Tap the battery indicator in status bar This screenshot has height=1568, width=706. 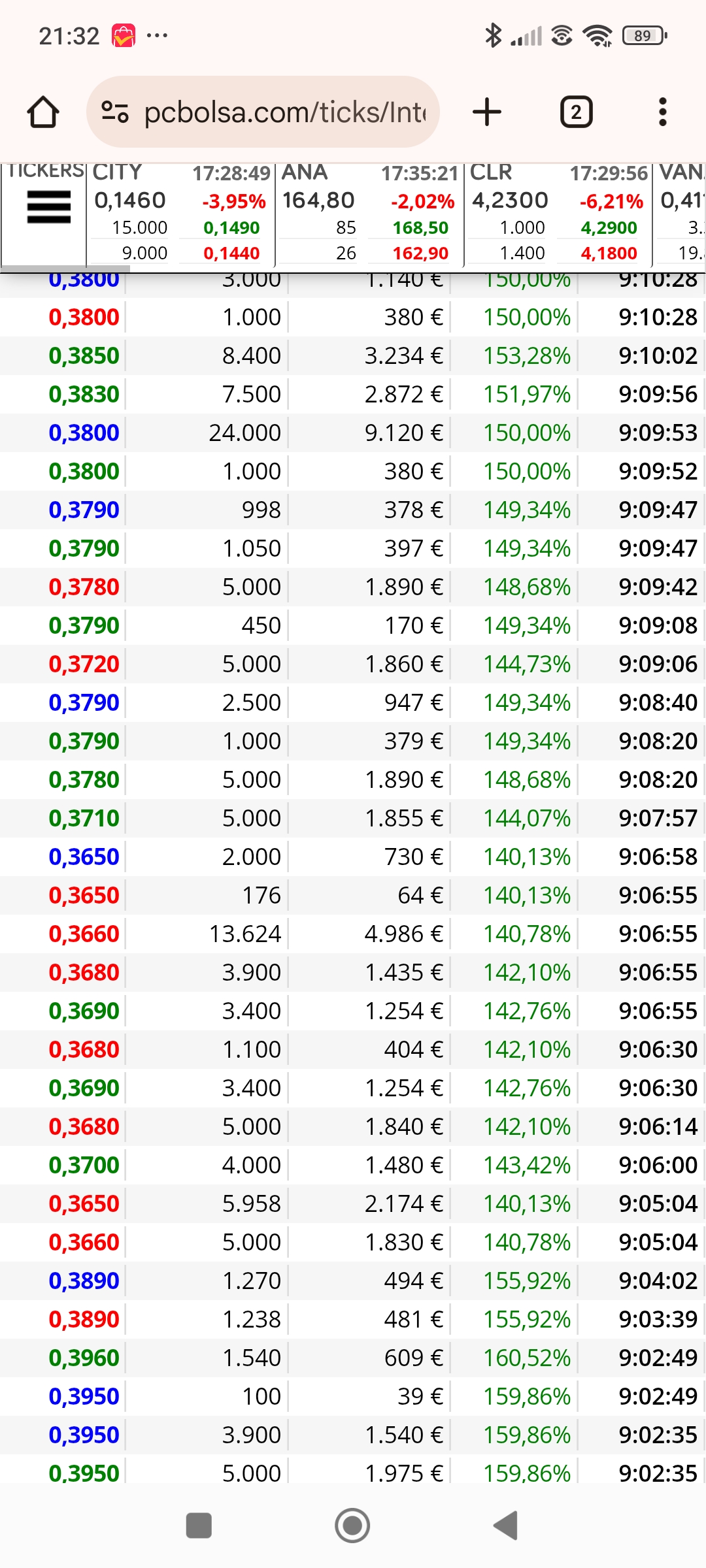(645, 35)
